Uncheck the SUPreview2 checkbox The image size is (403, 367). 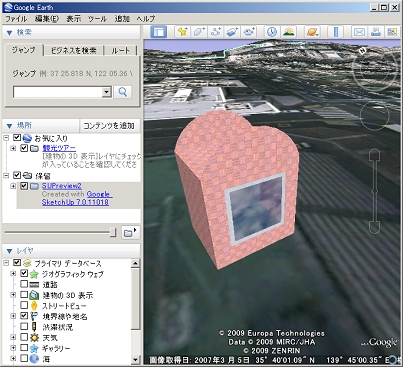coord(24,186)
